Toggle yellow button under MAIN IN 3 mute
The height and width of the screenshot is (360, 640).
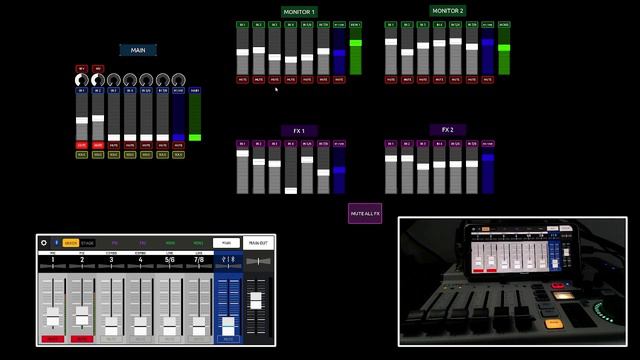114,155
